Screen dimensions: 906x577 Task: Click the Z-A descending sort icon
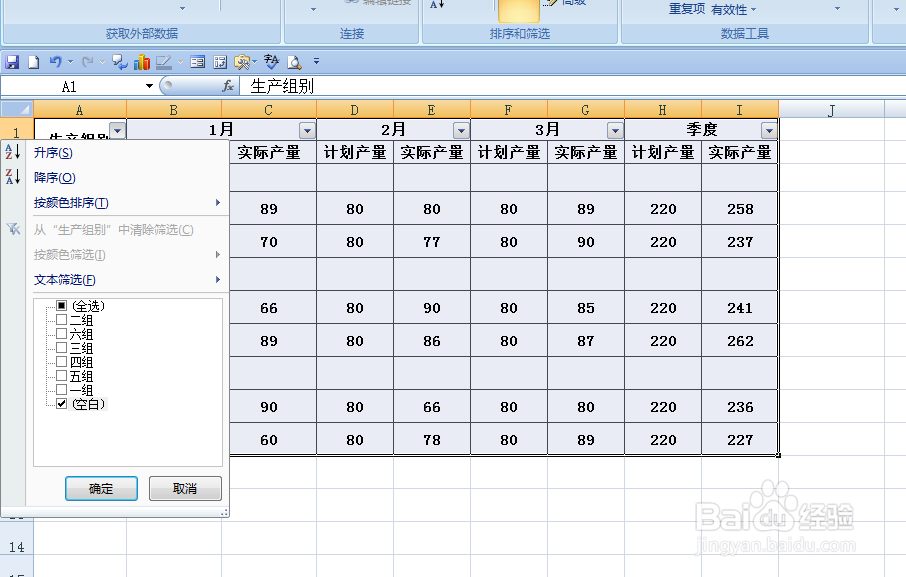tap(13, 176)
